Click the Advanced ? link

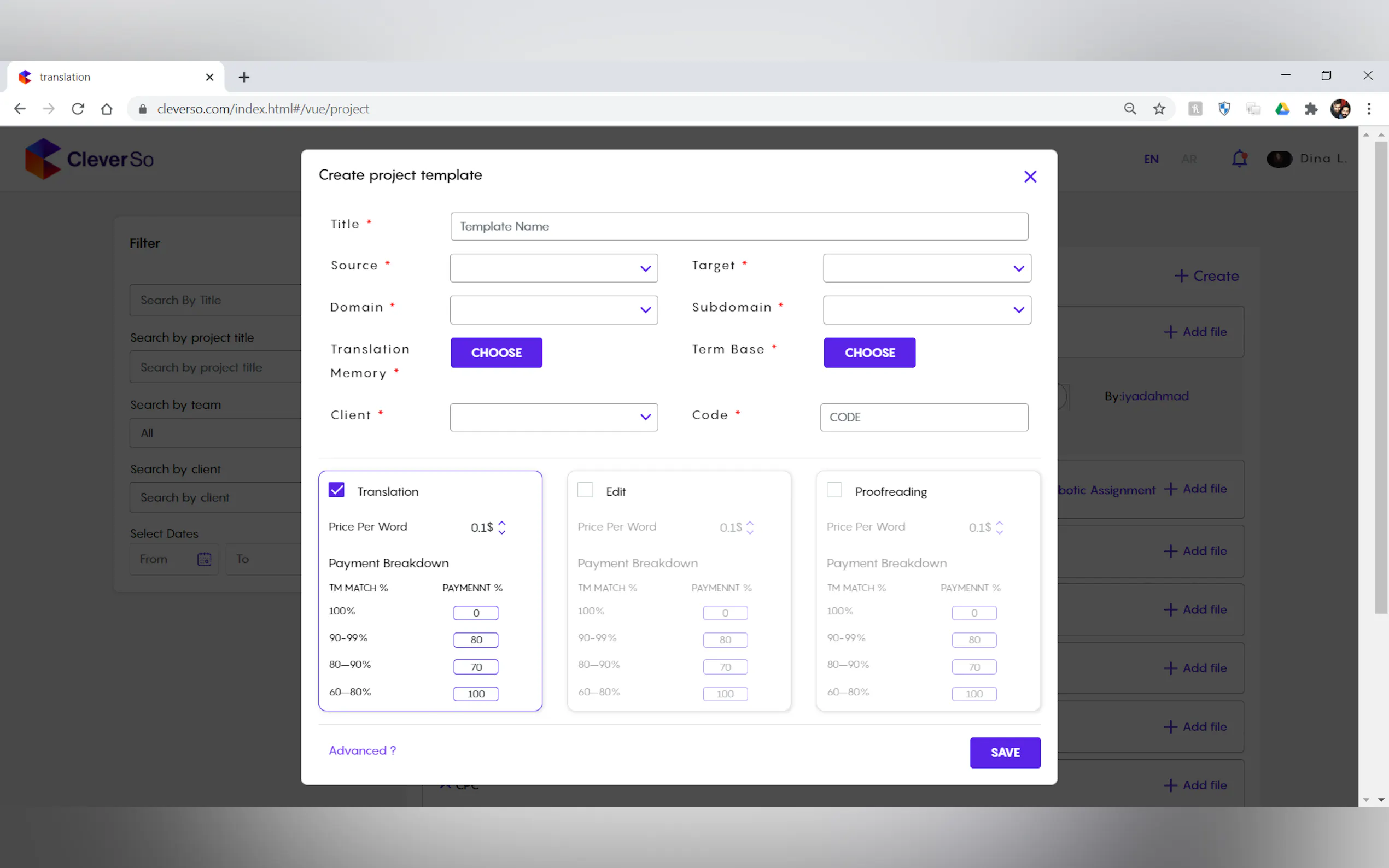pos(363,750)
